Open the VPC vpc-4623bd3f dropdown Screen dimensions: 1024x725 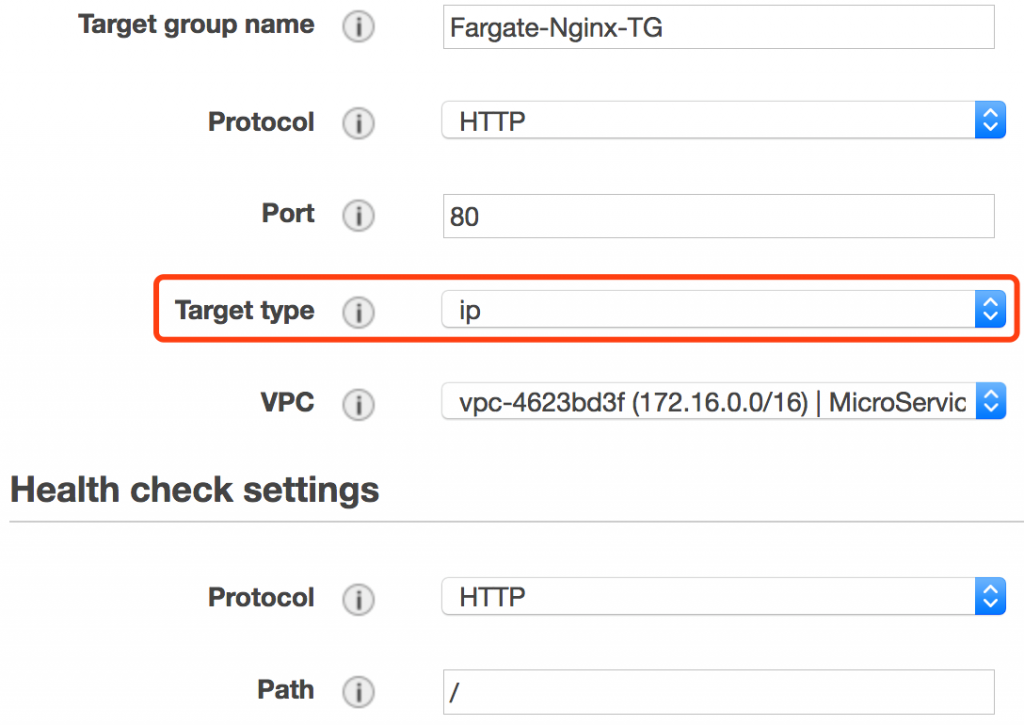[x=724, y=401]
